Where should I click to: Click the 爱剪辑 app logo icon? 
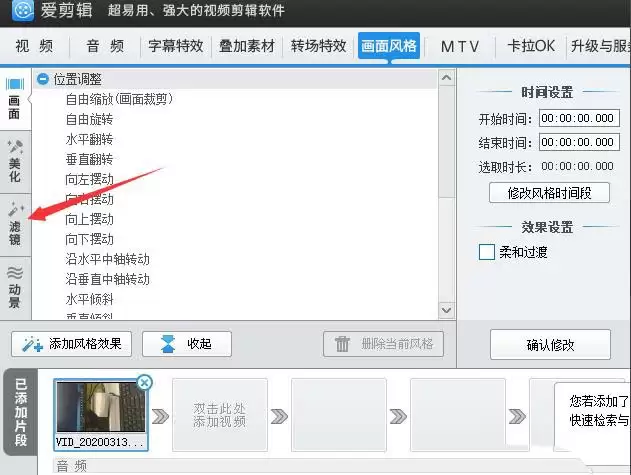pyautogui.click(x=23, y=10)
